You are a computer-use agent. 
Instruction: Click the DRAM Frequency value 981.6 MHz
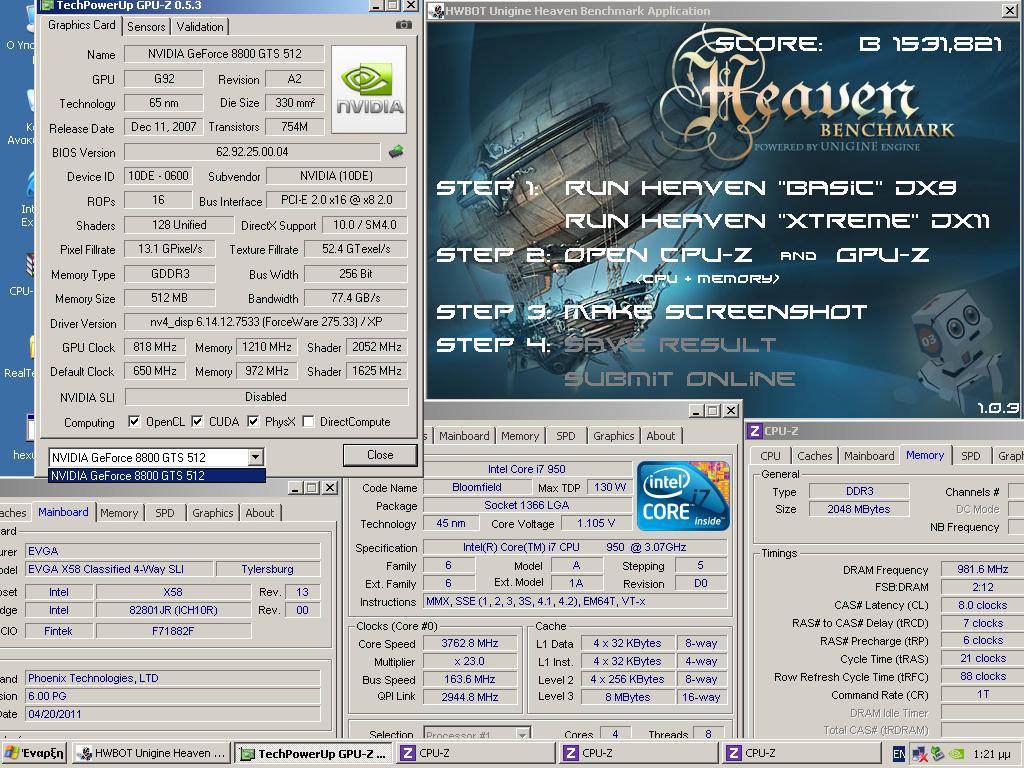tap(982, 569)
